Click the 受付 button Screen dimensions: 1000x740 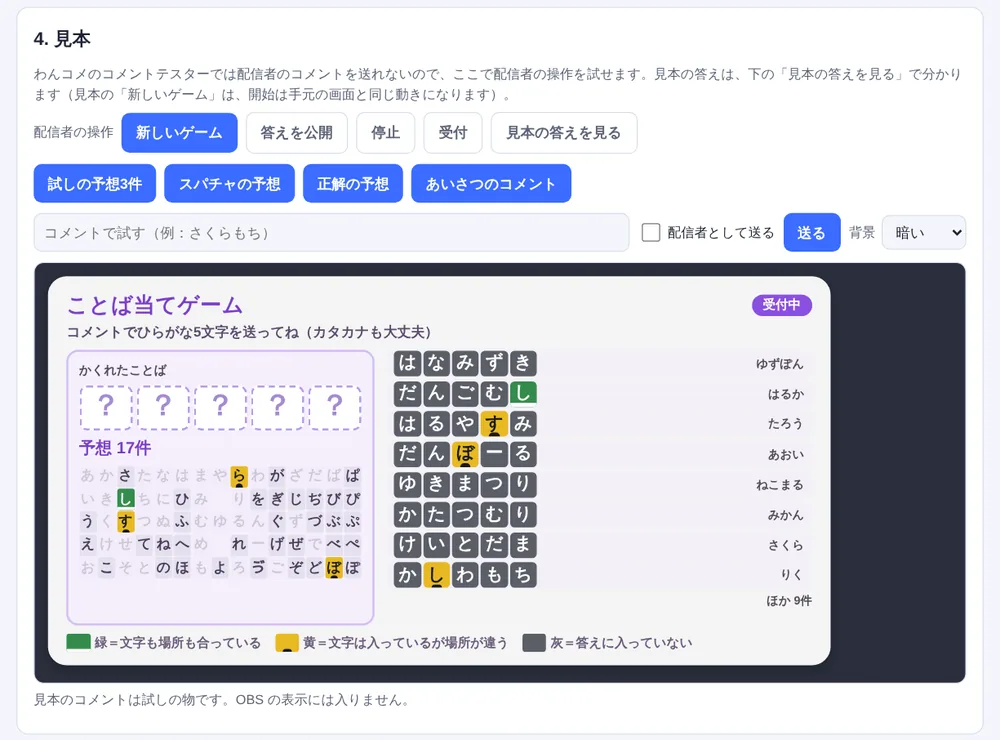[453, 133]
